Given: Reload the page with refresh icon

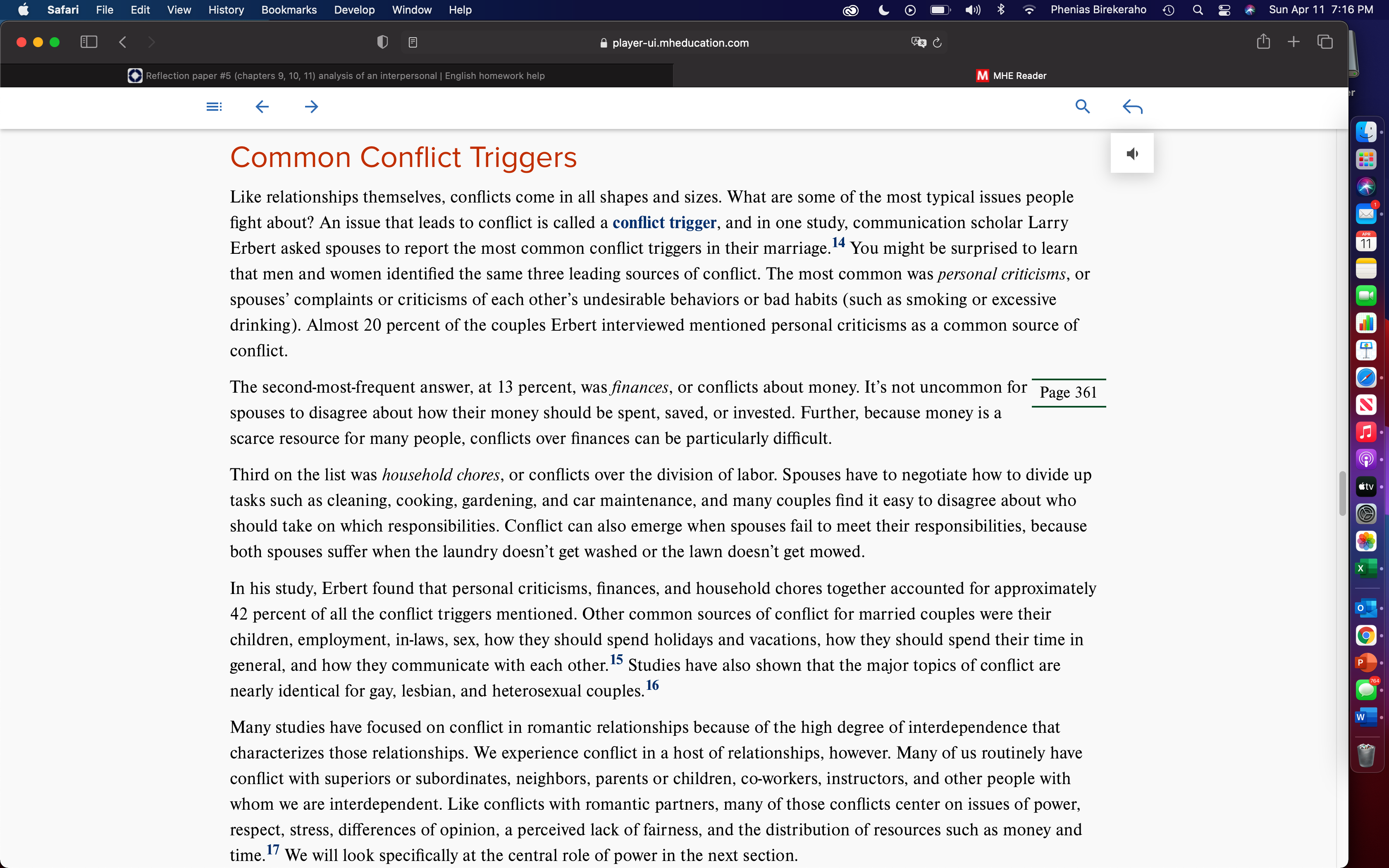Looking at the screenshot, I should coord(937,43).
